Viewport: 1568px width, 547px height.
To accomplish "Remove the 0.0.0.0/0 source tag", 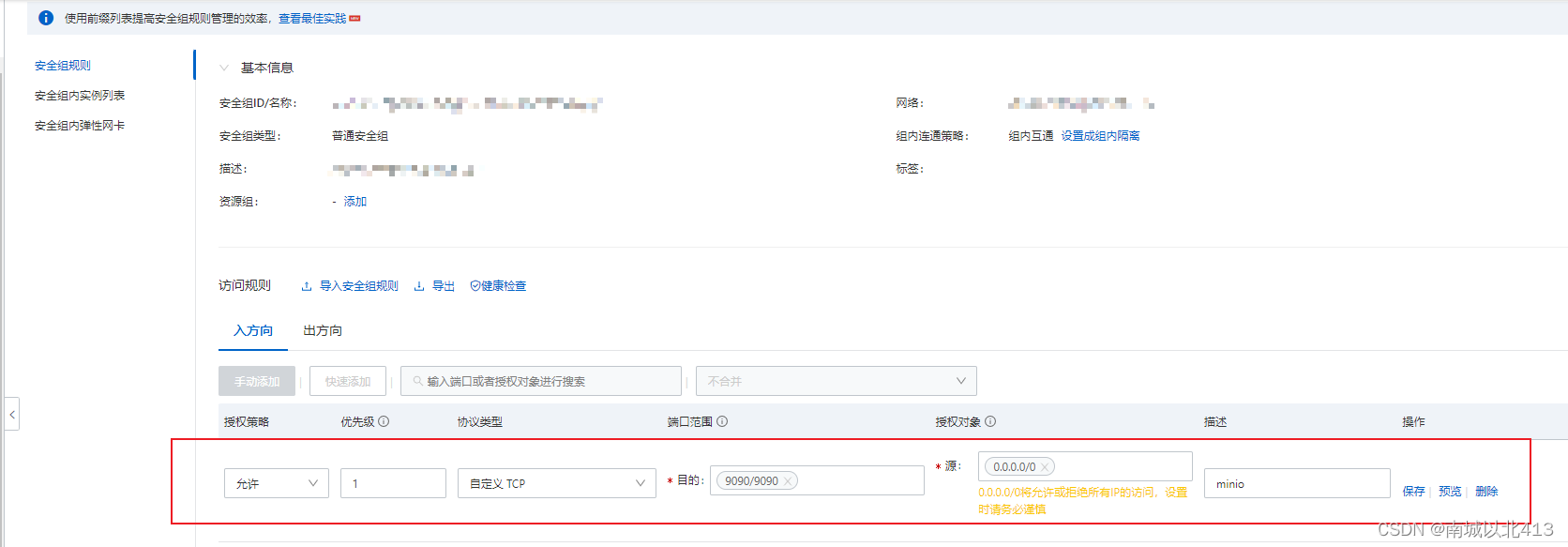I will [x=1045, y=467].
